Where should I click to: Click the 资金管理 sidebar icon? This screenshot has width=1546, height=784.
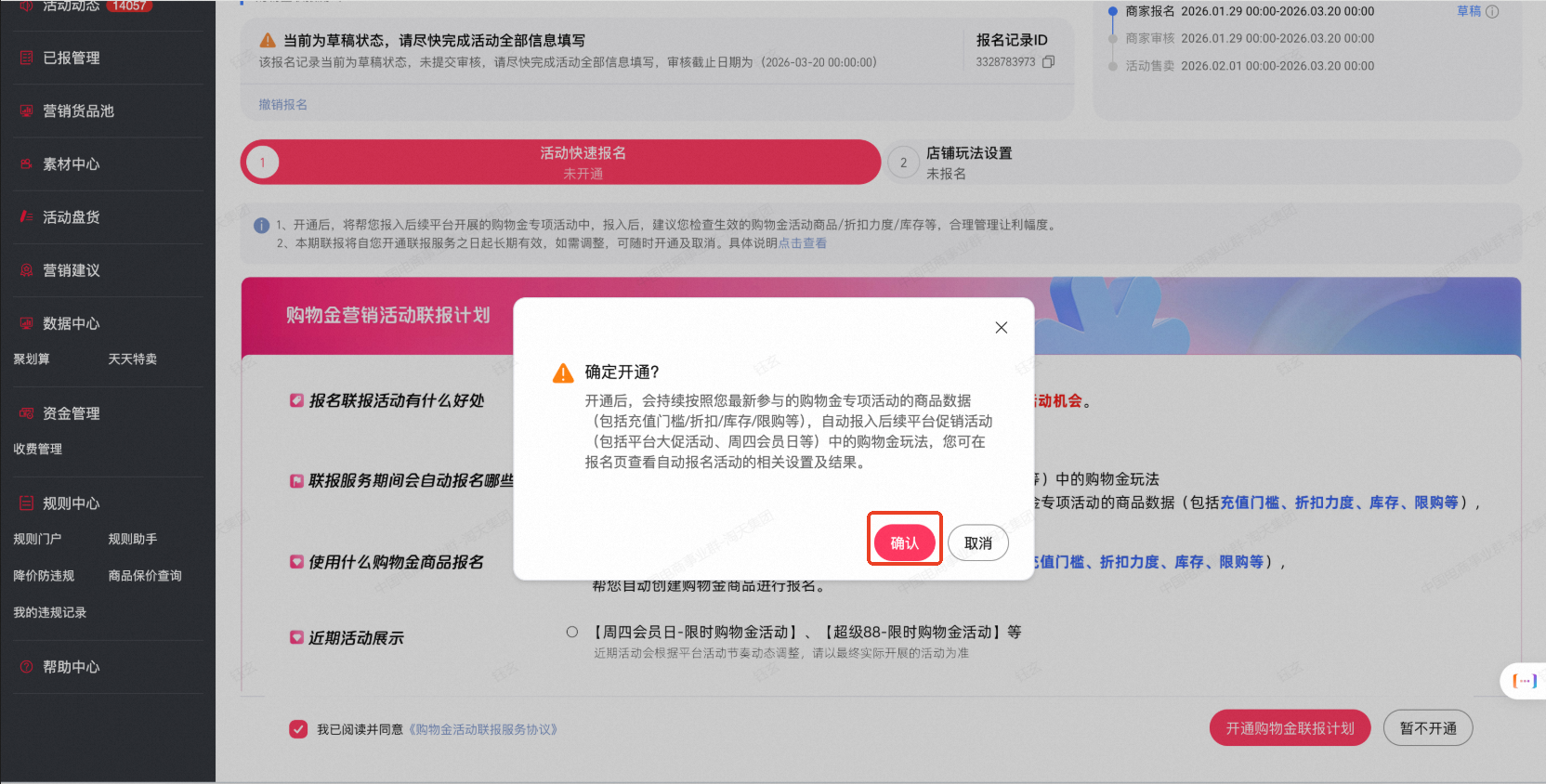(26, 413)
